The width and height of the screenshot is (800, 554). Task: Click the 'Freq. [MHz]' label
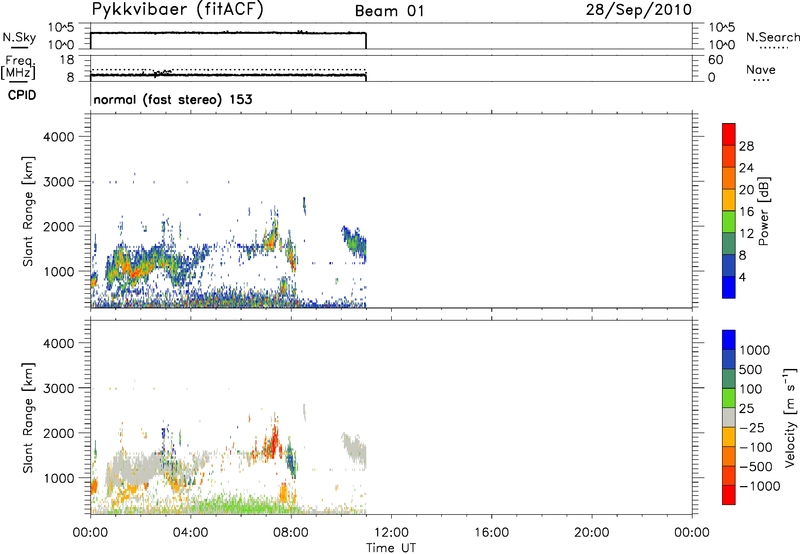pos(19,67)
